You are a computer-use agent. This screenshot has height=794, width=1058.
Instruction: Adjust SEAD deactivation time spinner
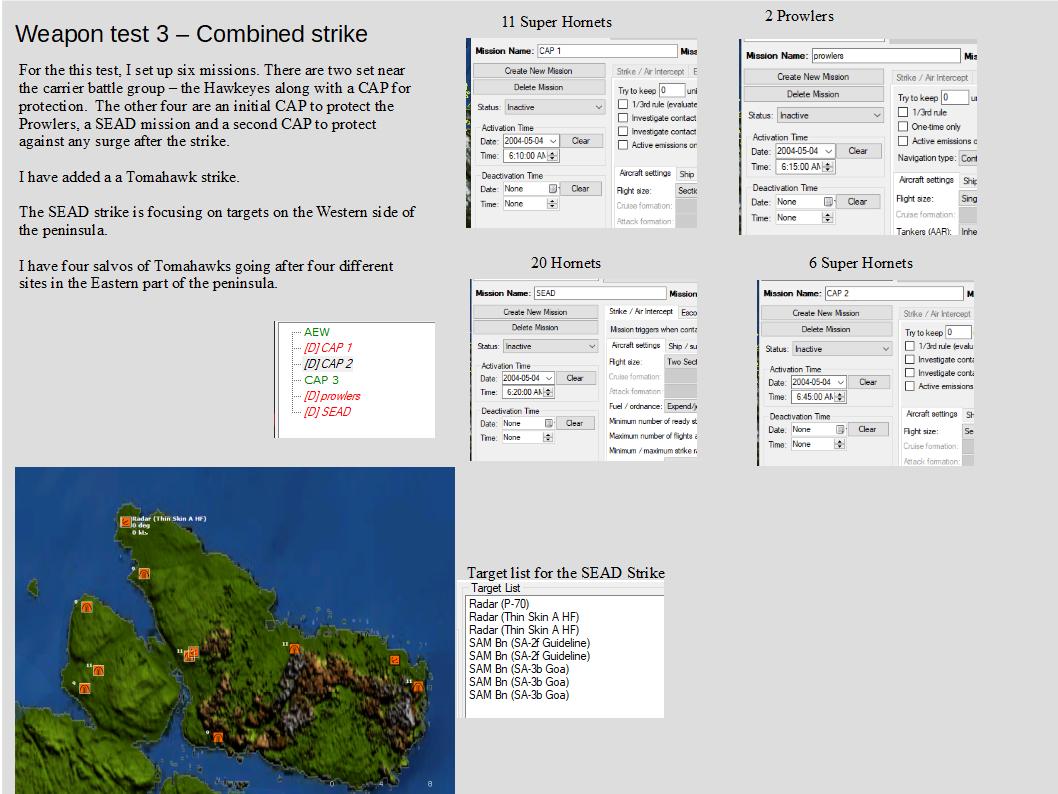tap(548, 438)
